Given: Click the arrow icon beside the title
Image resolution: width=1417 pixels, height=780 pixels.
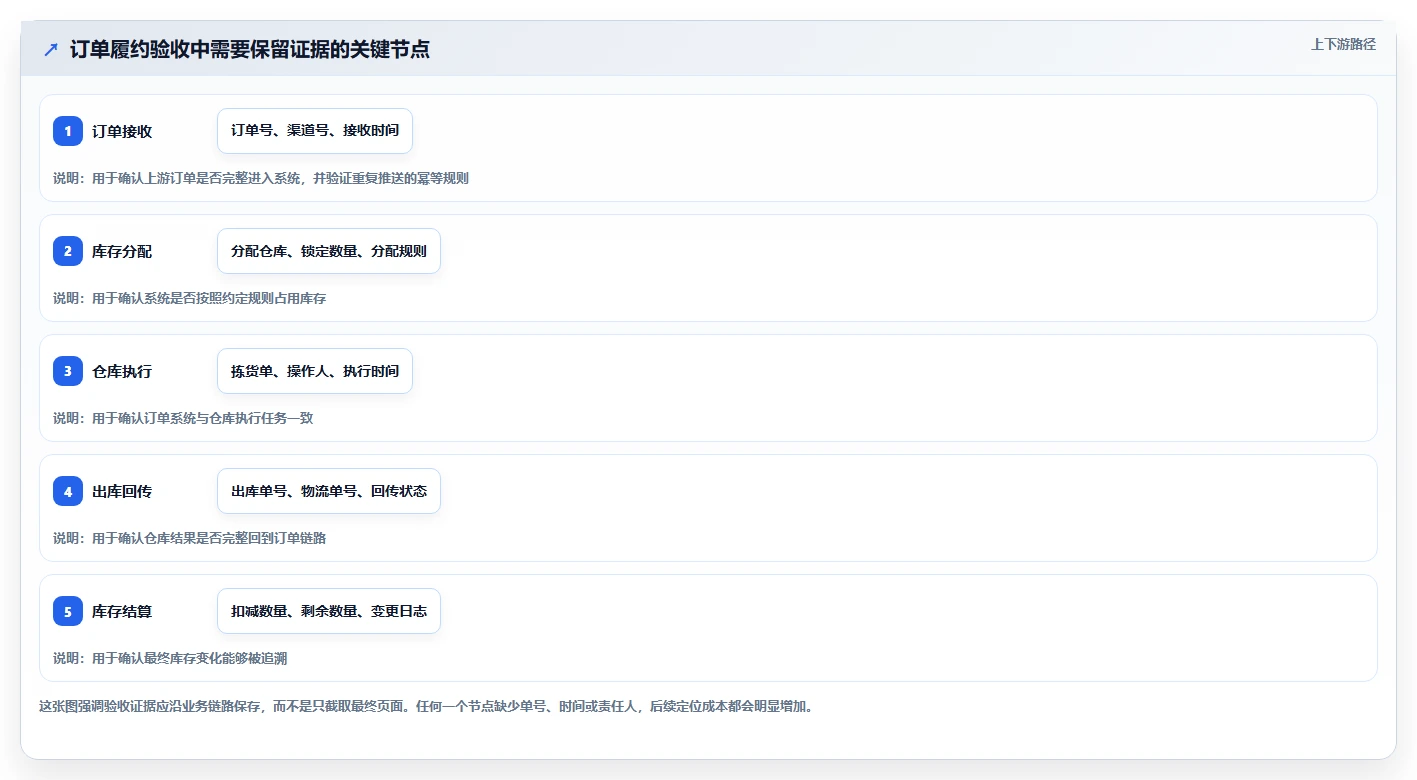Looking at the screenshot, I should [x=51, y=50].
